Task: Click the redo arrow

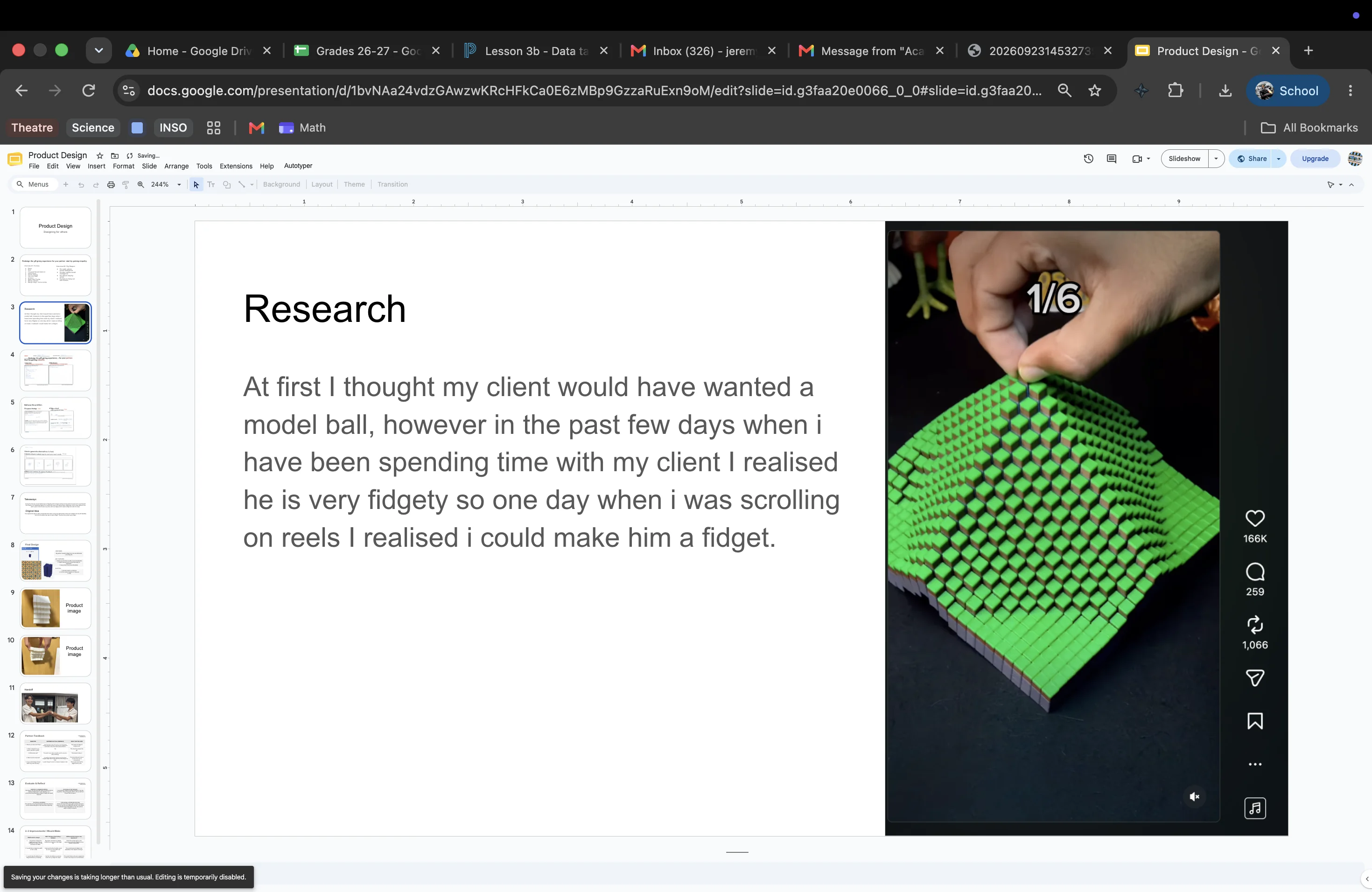Action: tap(96, 184)
